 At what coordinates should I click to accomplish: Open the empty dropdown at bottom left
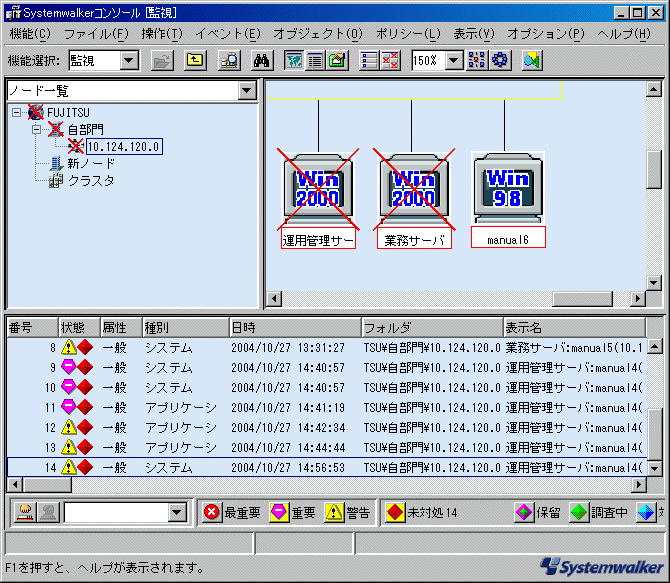click(x=177, y=512)
